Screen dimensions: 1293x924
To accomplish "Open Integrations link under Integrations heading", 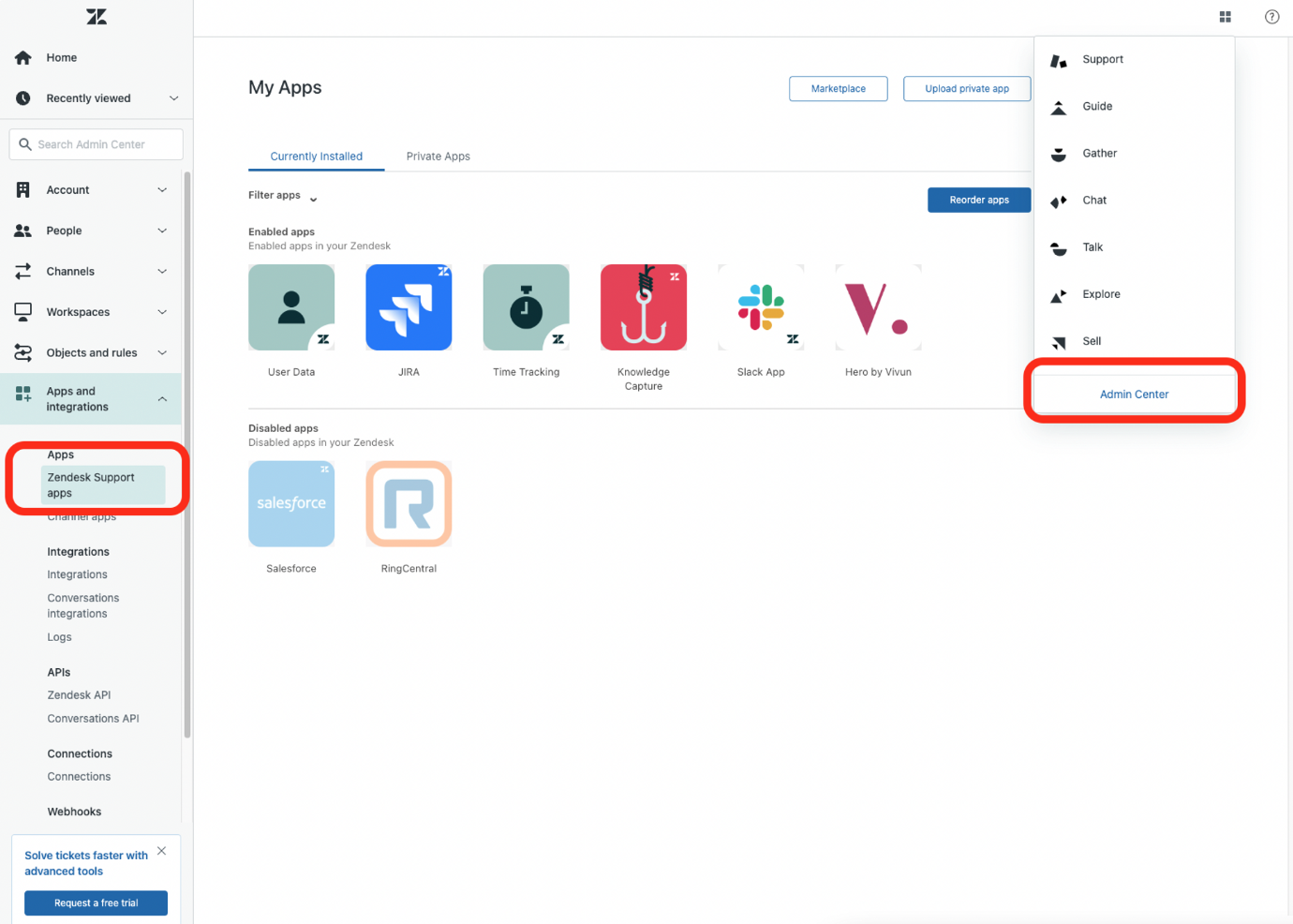I will click(x=78, y=574).
